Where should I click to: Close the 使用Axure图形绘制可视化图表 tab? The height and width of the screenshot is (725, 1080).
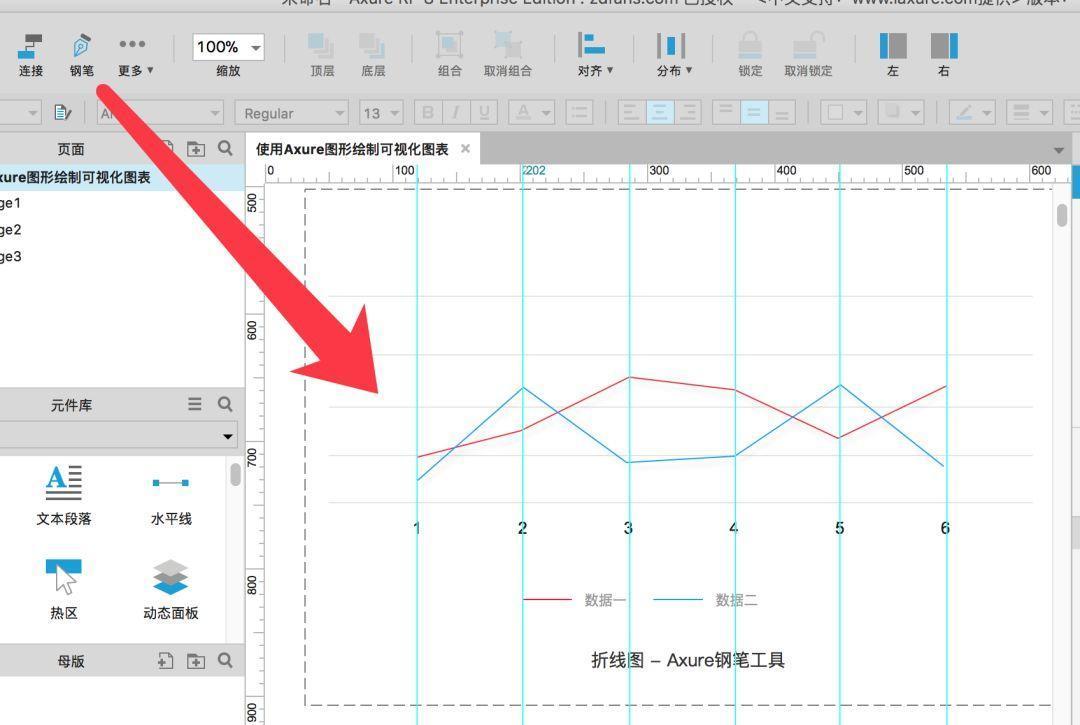(466, 149)
